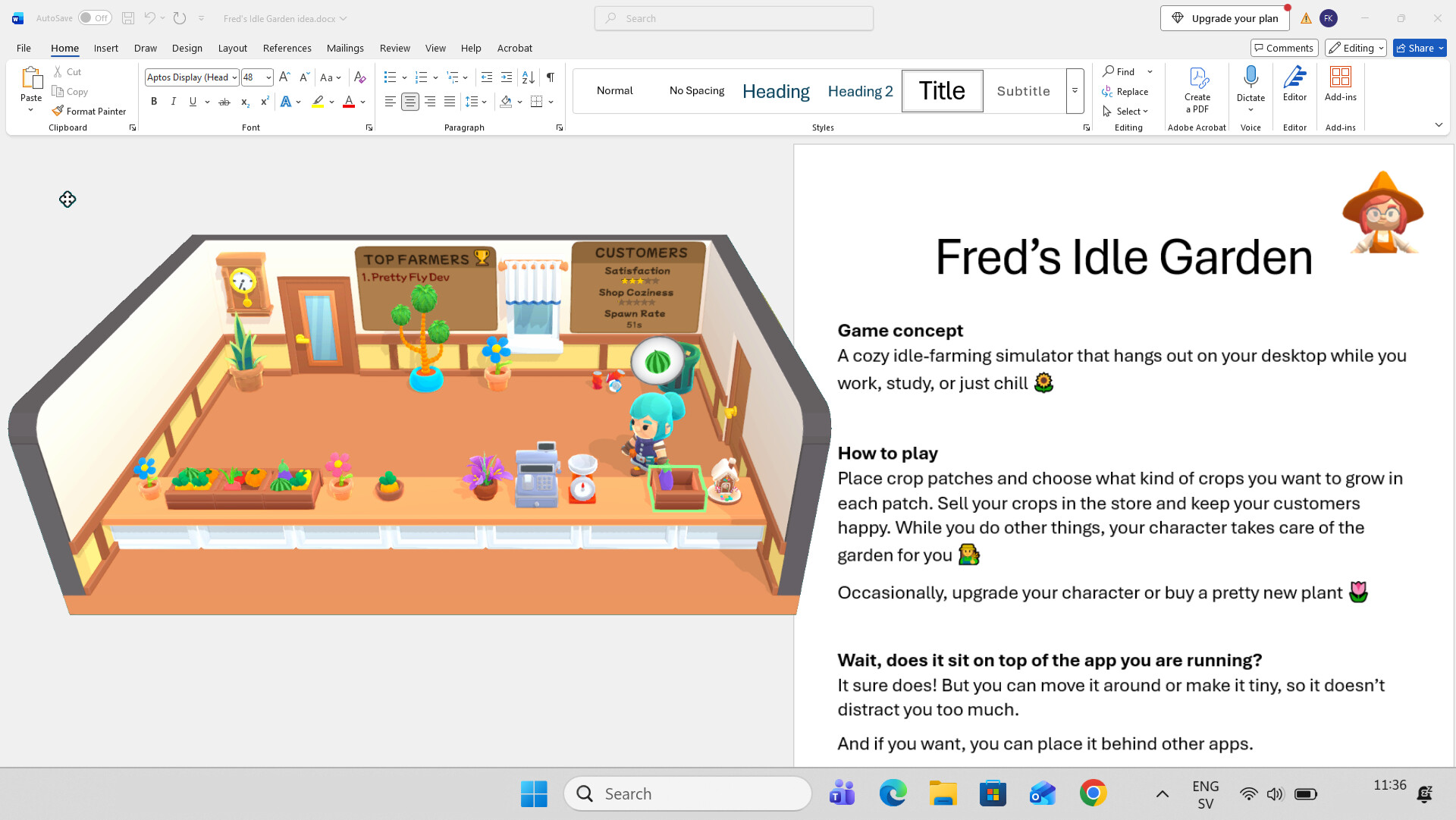Toggle superscript formatting
Viewport: 1456px width, 820px height.
point(265,102)
